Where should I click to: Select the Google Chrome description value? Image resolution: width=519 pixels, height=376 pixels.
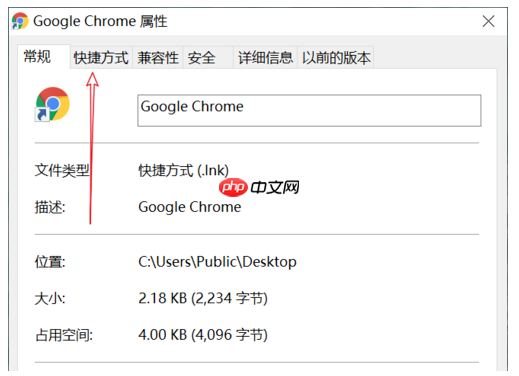coord(190,207)
